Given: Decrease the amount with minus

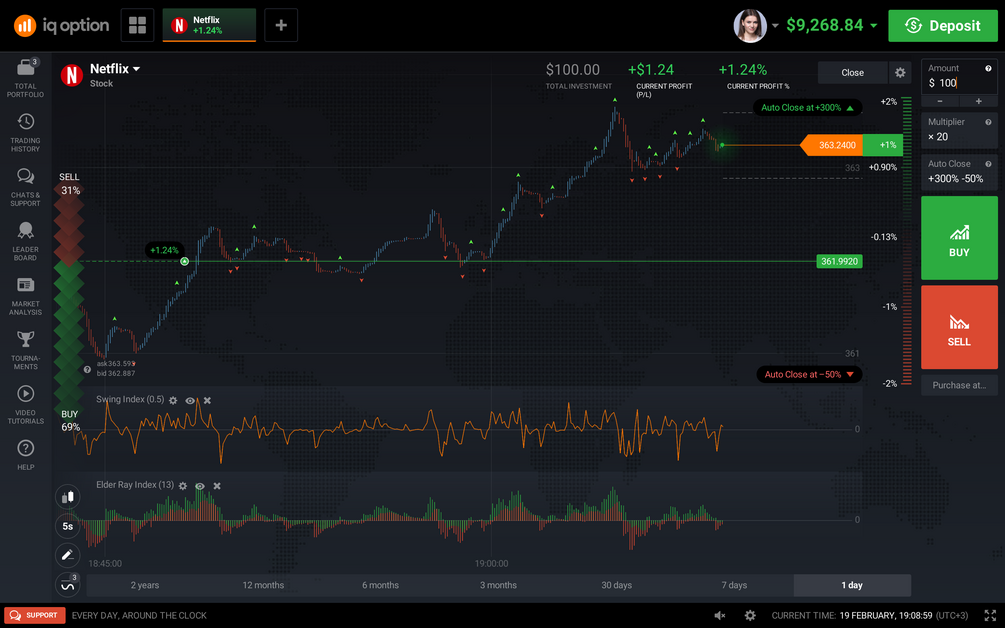Looking at the screenshot, I should click(x=940, y=101).
